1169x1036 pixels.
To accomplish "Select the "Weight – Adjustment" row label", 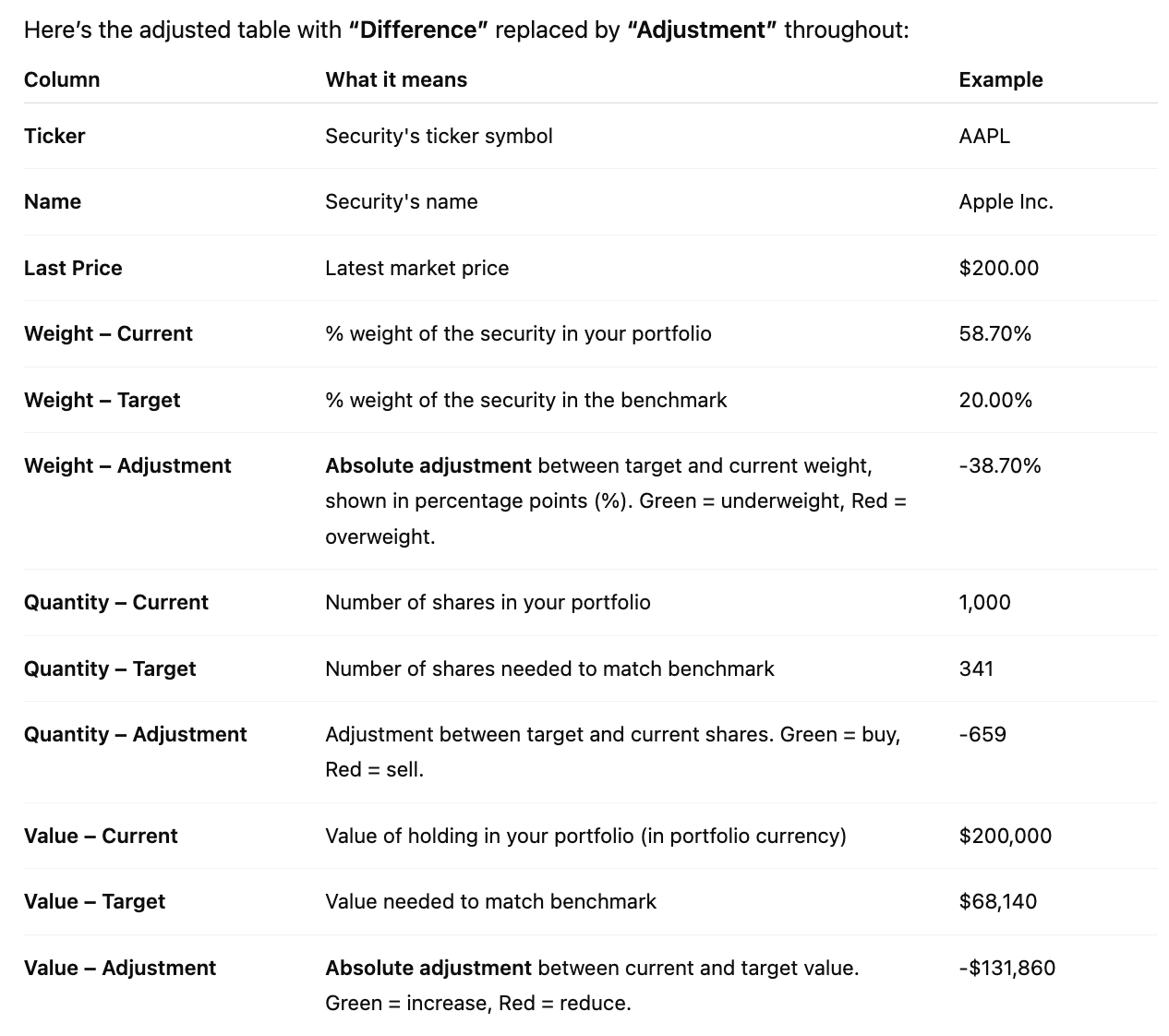I will pyautogui.click(x=127, y=465).
